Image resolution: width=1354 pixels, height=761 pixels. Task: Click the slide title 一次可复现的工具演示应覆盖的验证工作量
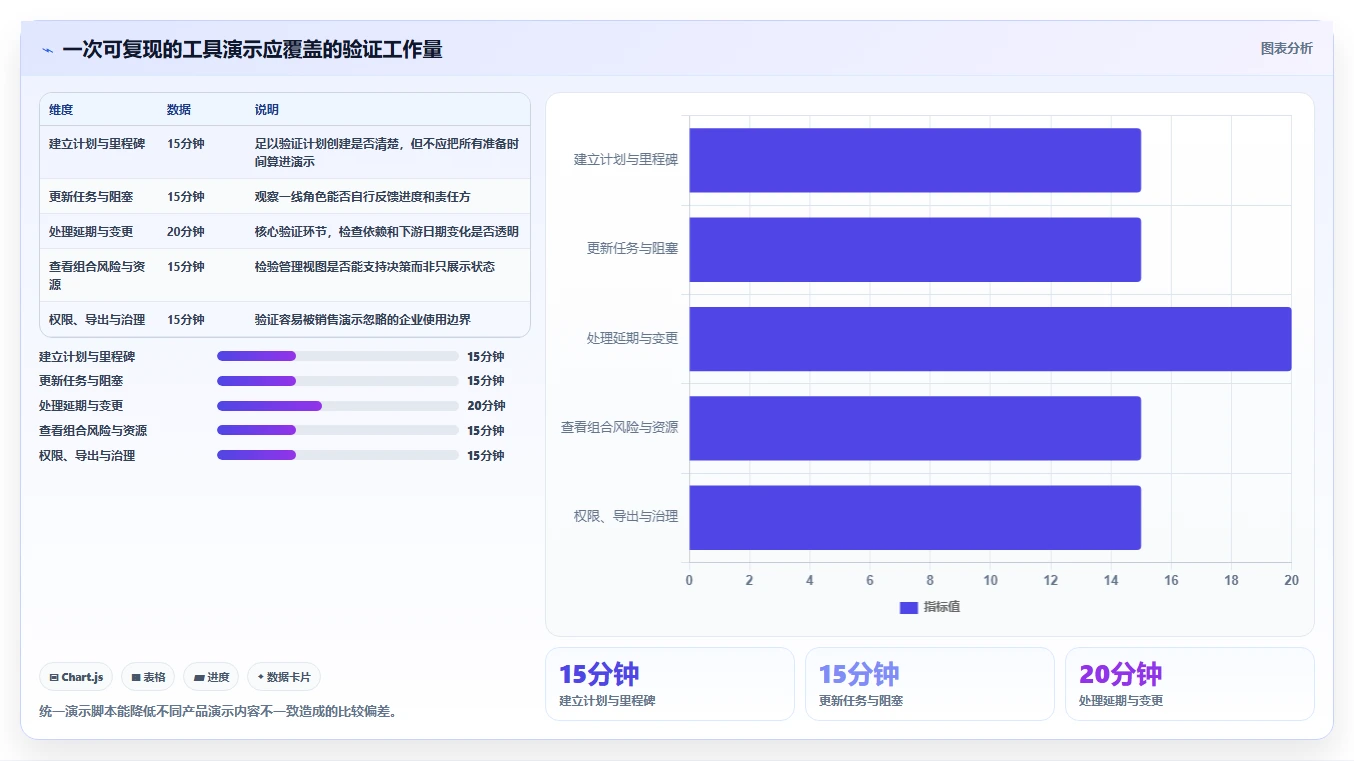[252, 50]
